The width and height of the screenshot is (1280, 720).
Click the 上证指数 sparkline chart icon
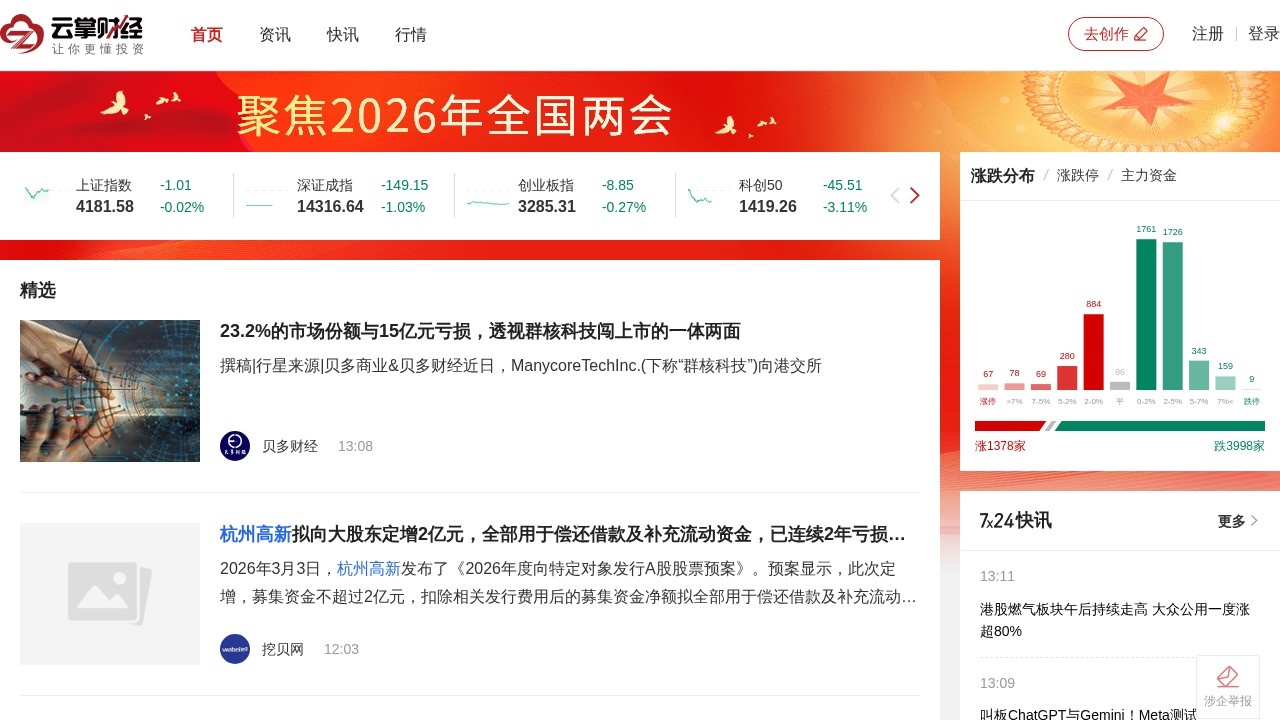38,192
